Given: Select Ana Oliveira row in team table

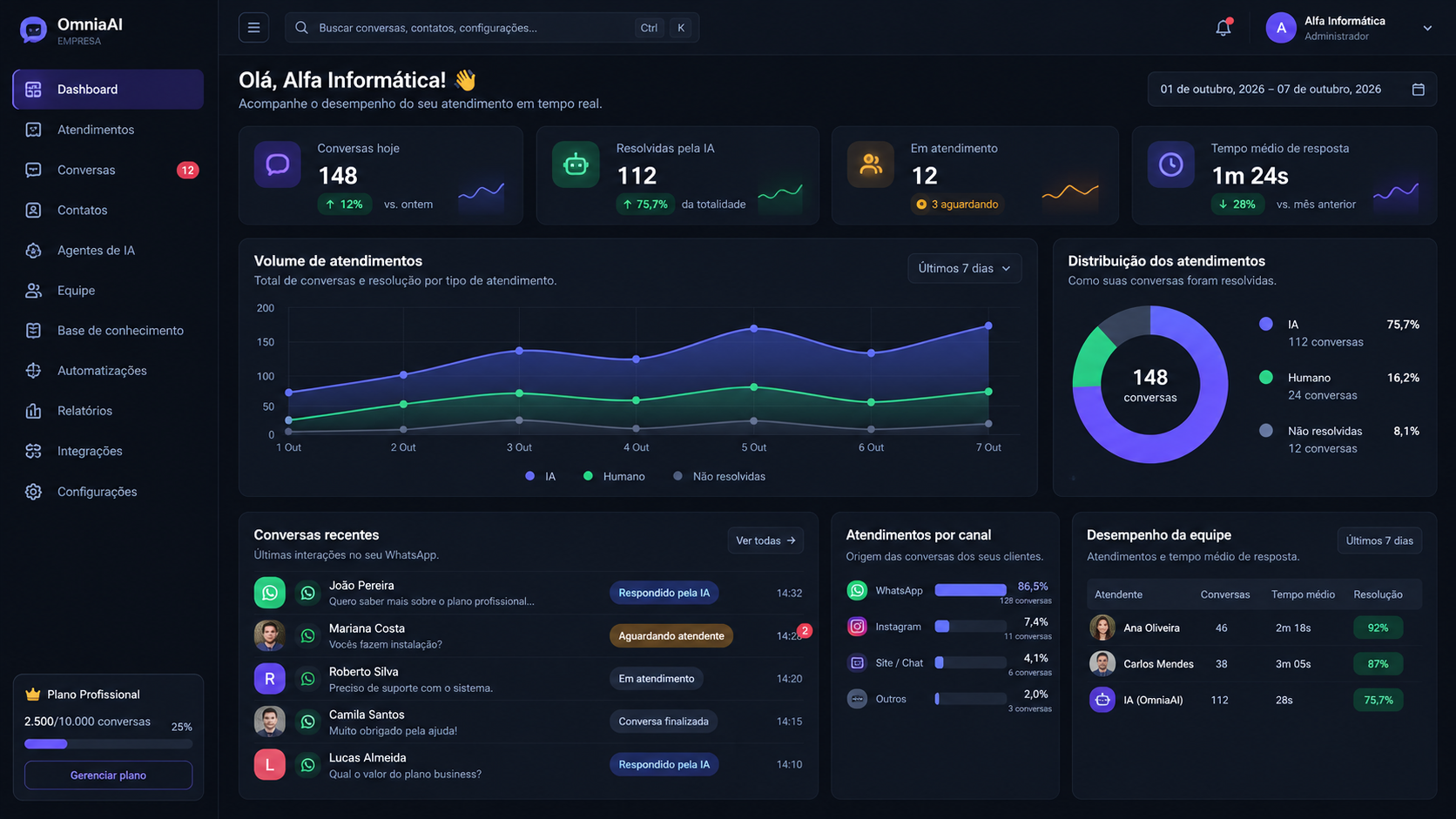Looking at the screenshot, I should [1254, 628].
